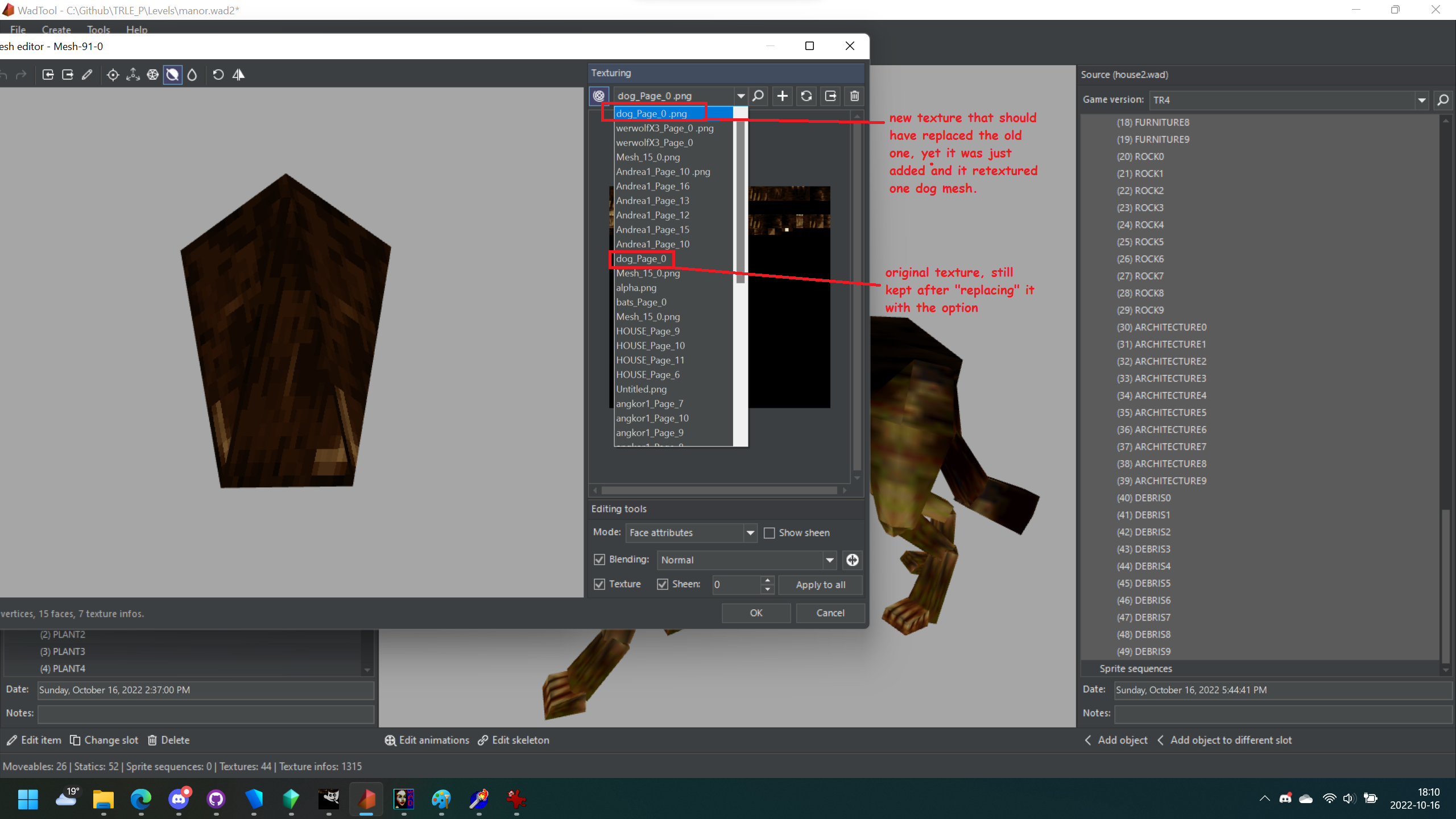
Task: Uncheck the Blending checkbox
Action: pyautogui.click(x=599, y=560)
